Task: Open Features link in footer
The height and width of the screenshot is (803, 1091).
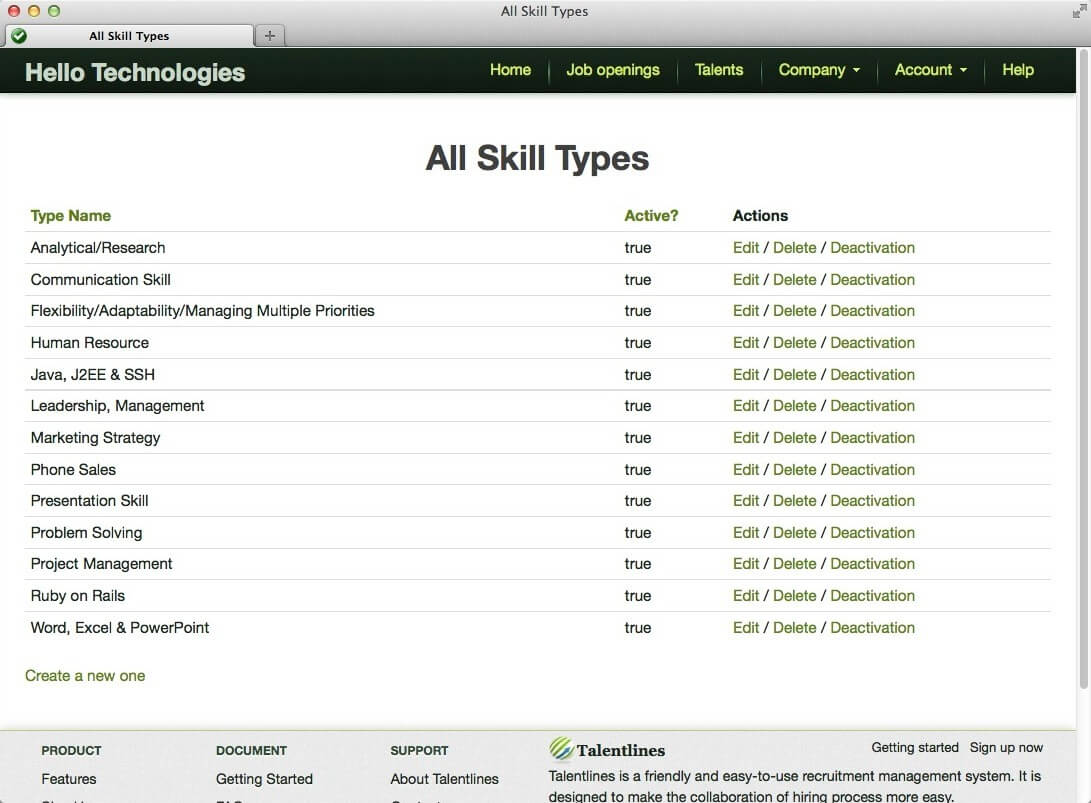Action: (69, 779)
